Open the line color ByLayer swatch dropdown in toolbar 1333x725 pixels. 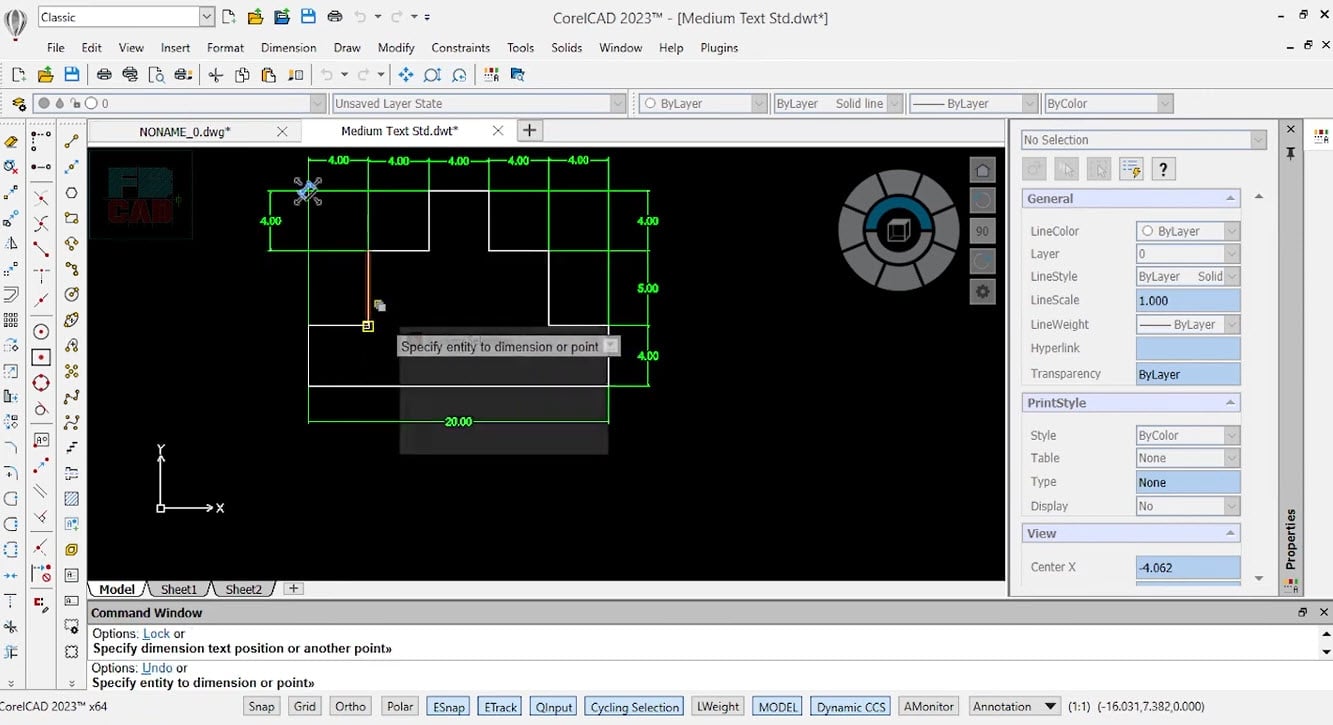coord(758,103)
